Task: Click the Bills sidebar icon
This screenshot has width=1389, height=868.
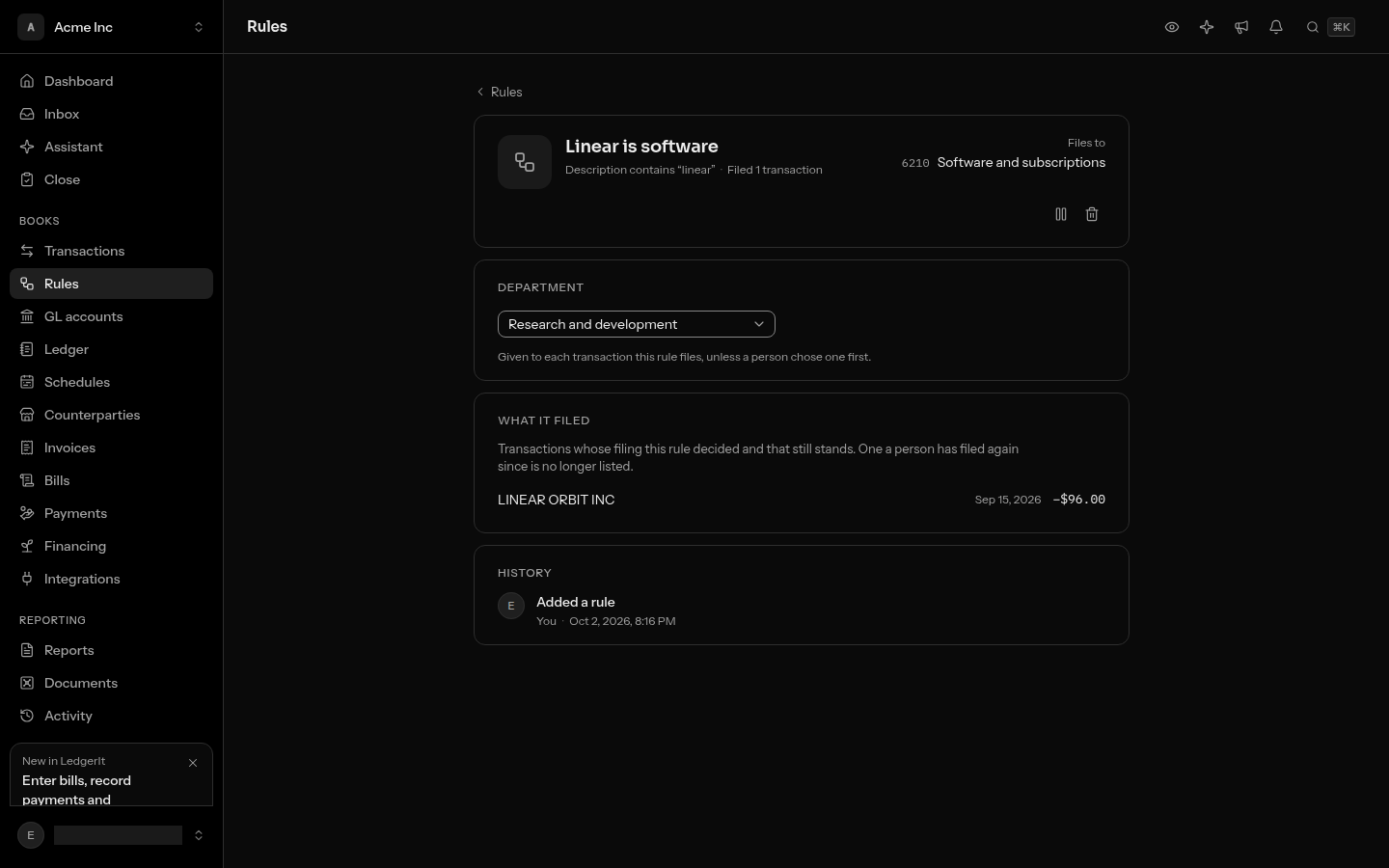Action: (27, 480)
